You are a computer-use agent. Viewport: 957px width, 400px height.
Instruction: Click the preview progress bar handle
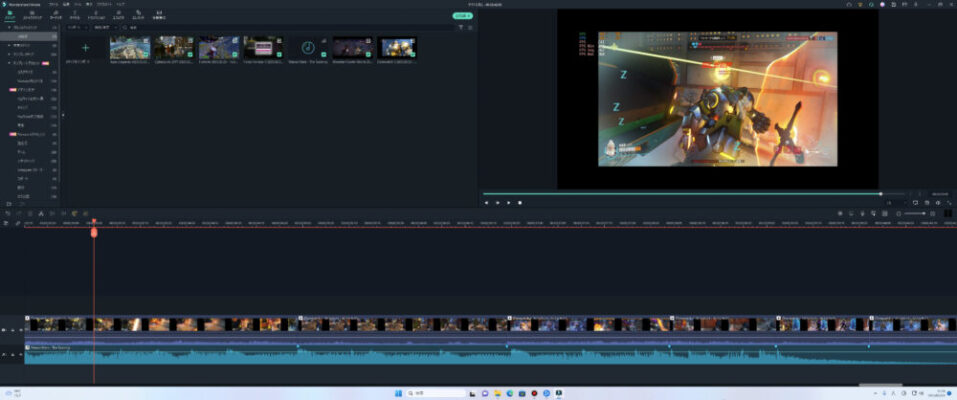(x=881, y=194)
